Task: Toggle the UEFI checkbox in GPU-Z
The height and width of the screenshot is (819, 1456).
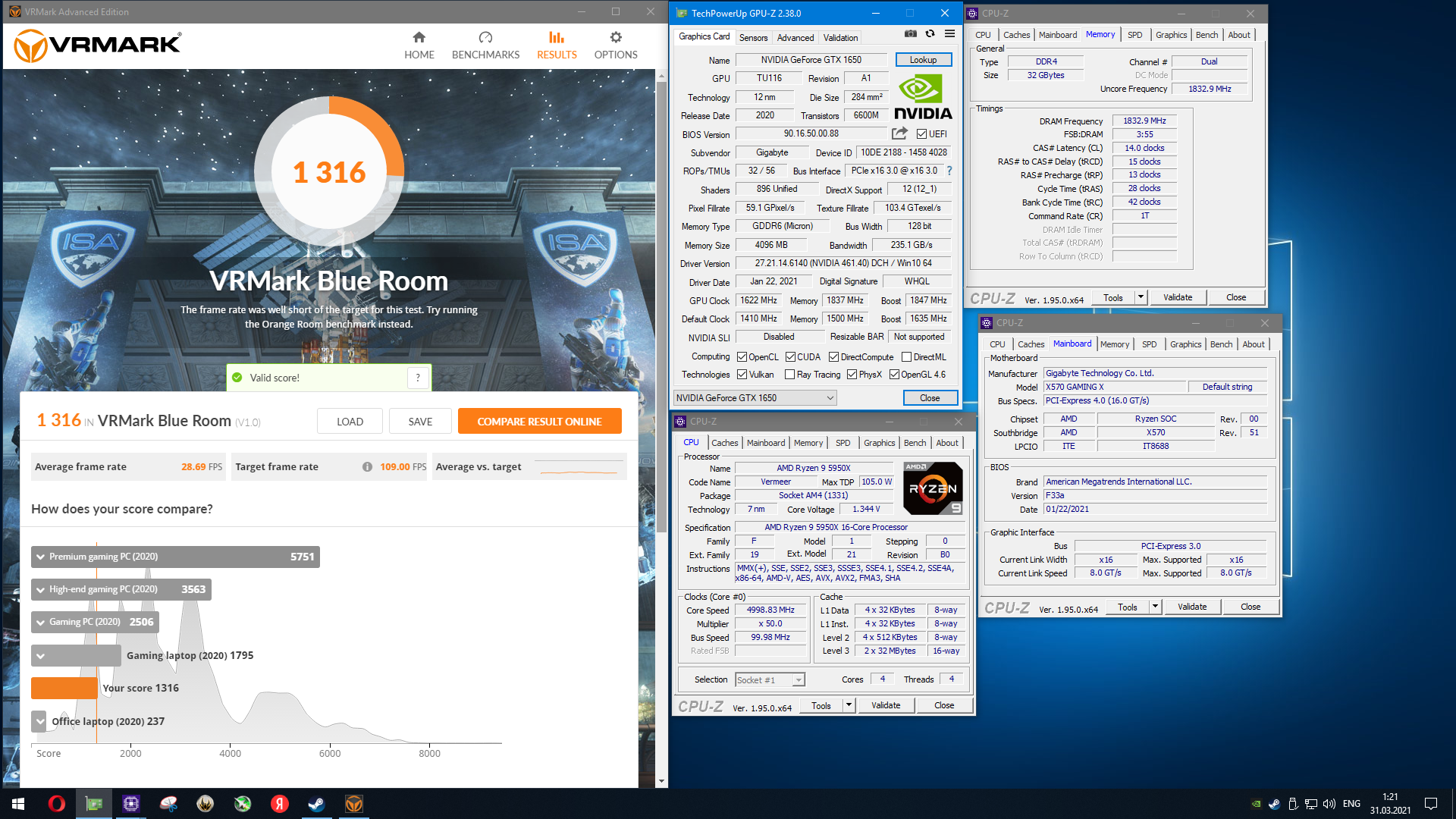Action: click(921, 134)
